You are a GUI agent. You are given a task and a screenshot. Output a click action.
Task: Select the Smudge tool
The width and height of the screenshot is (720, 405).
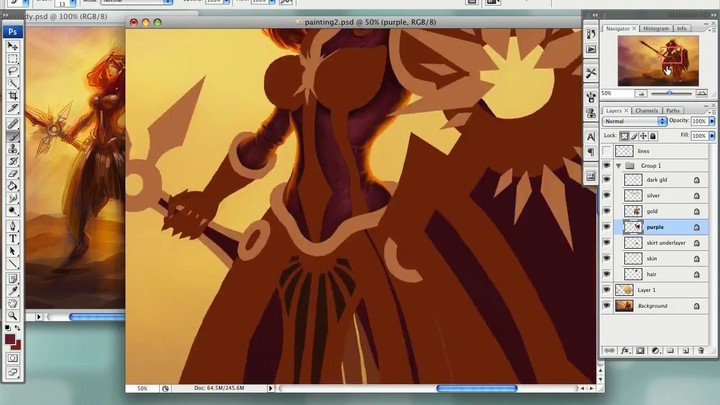click(12, 198)
